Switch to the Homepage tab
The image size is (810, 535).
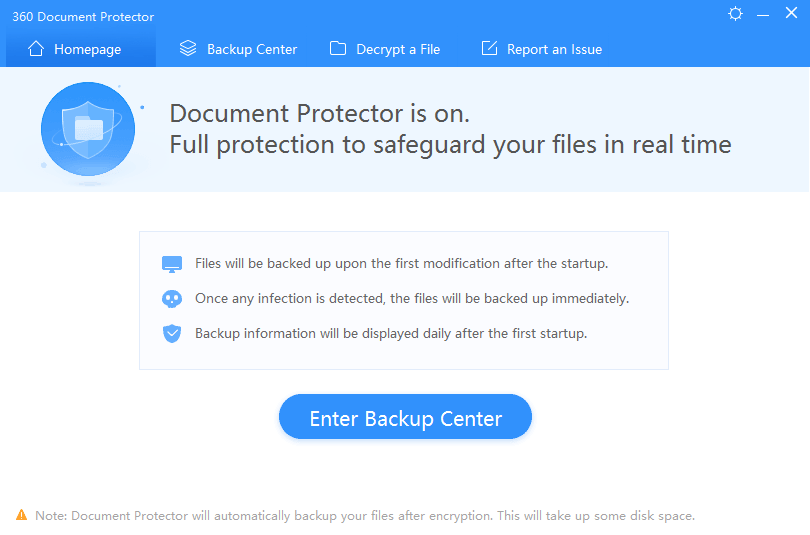click(75, 49)
